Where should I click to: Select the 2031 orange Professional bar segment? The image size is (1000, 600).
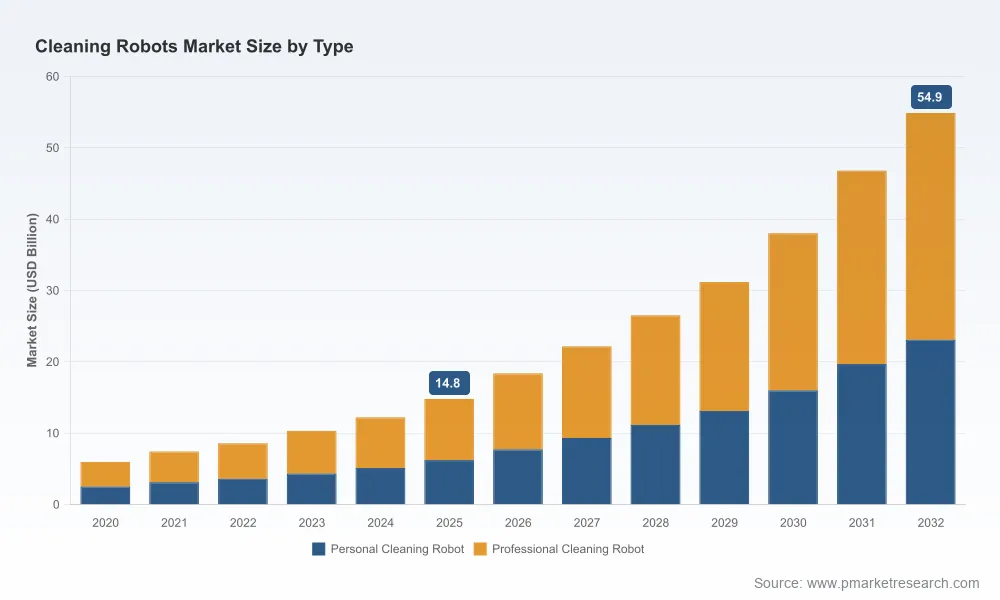pos(862,267)
